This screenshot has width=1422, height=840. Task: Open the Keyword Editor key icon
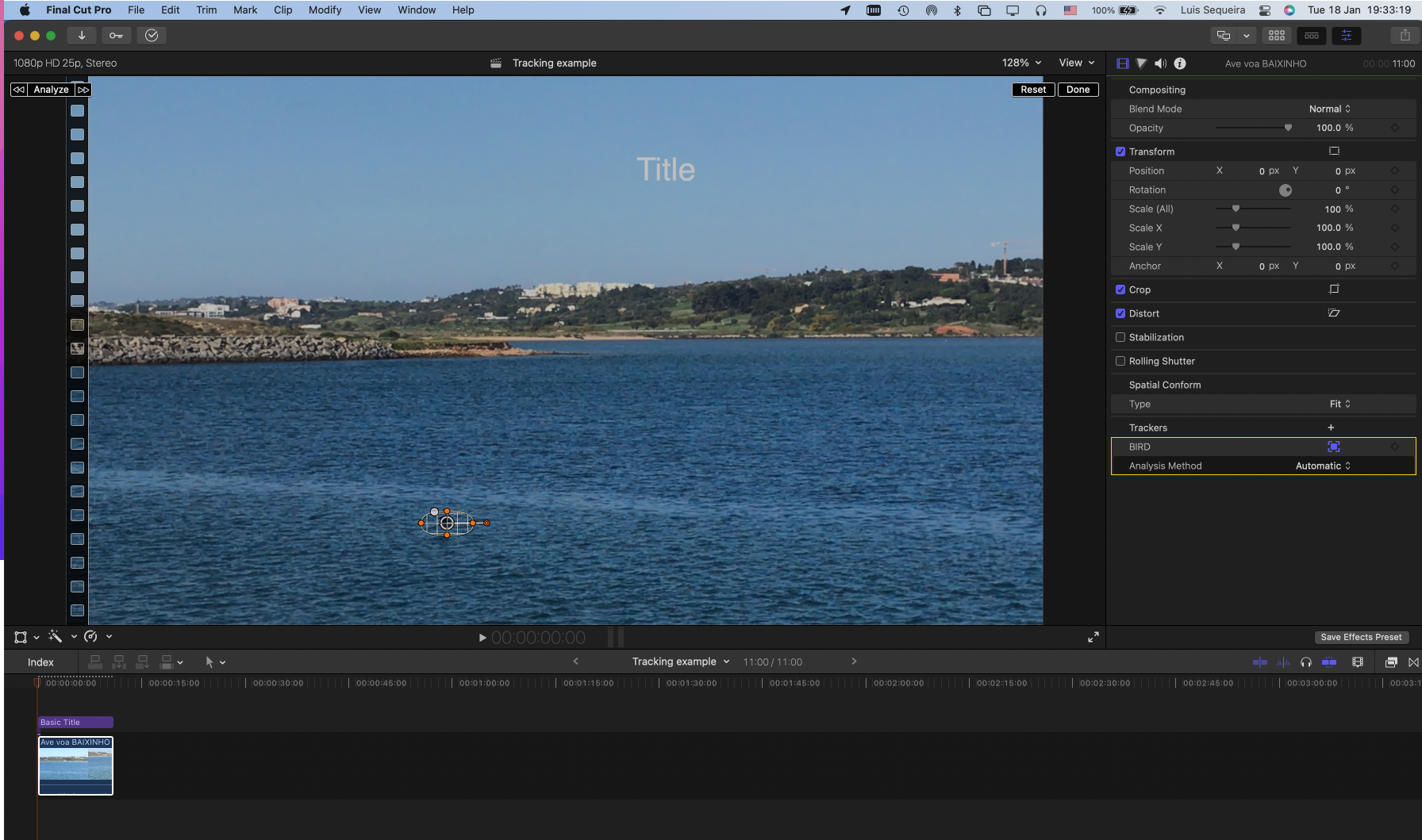(116, 36)
